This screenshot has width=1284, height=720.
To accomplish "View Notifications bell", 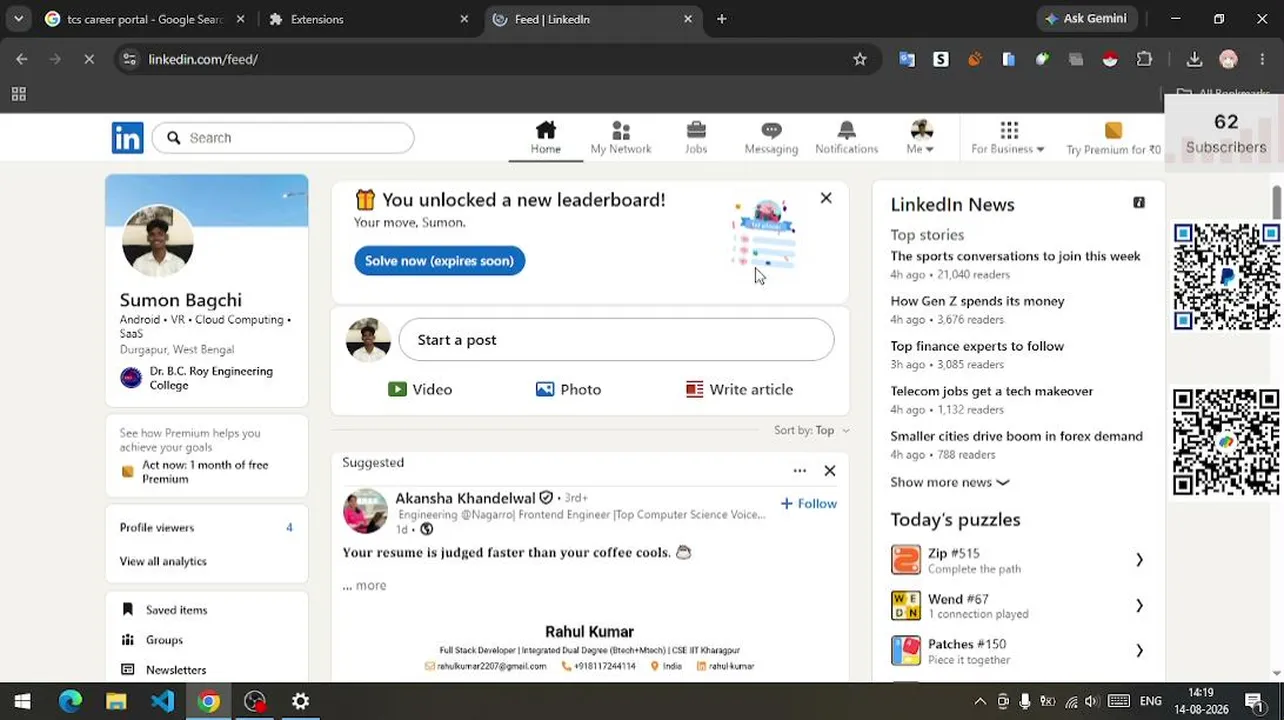I will point(846,137).
